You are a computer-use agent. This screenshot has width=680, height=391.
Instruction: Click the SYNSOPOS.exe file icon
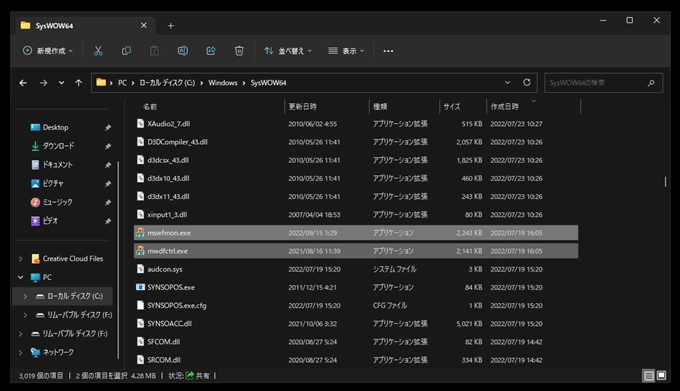coord(140,287)
